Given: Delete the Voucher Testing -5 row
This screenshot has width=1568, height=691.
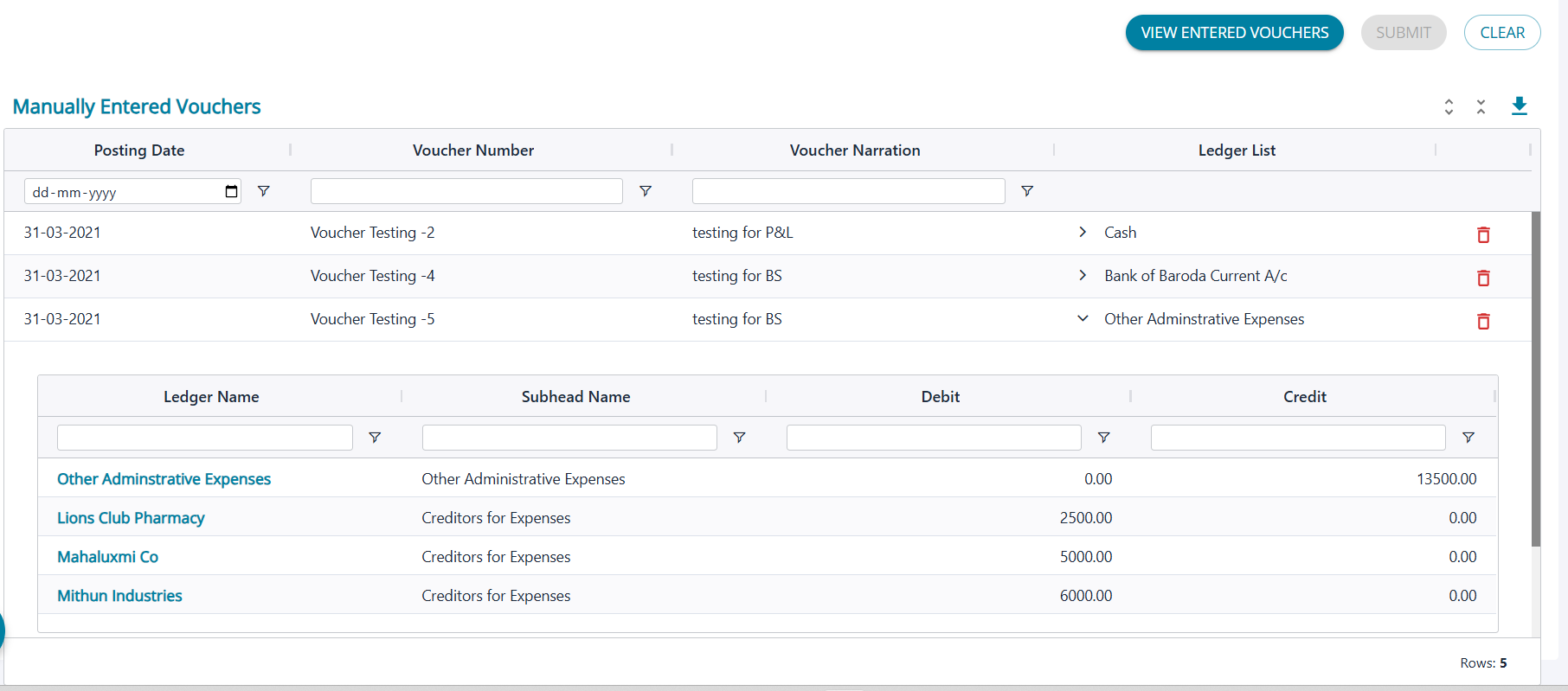Looking at the screenshot, I should tap(1483, 321).
